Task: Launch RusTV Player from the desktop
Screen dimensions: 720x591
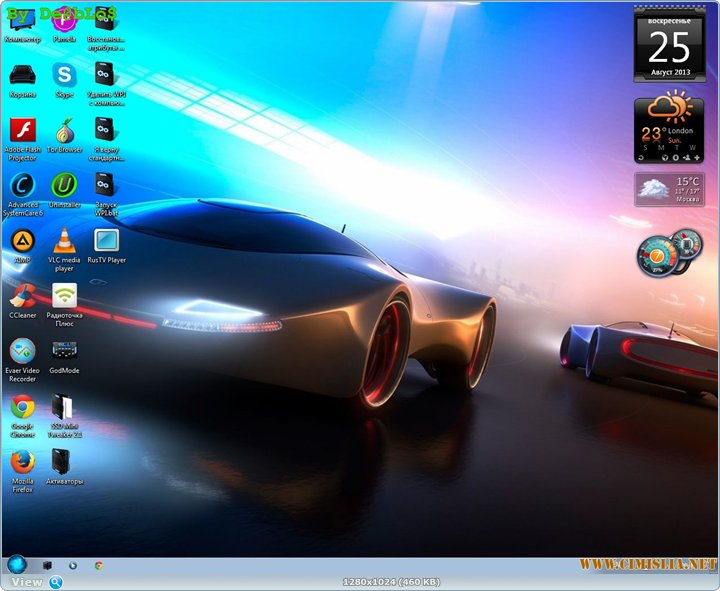Action: tap(106, 241)
